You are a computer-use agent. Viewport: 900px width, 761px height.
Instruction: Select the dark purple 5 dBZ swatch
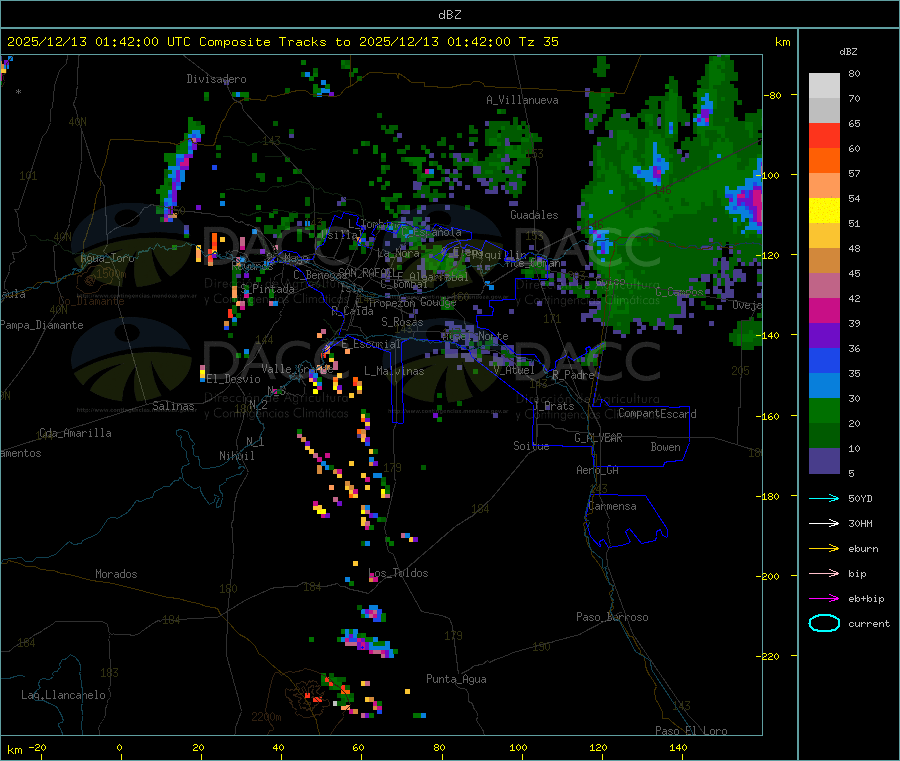pyautogui.click(x=824, y=461)
